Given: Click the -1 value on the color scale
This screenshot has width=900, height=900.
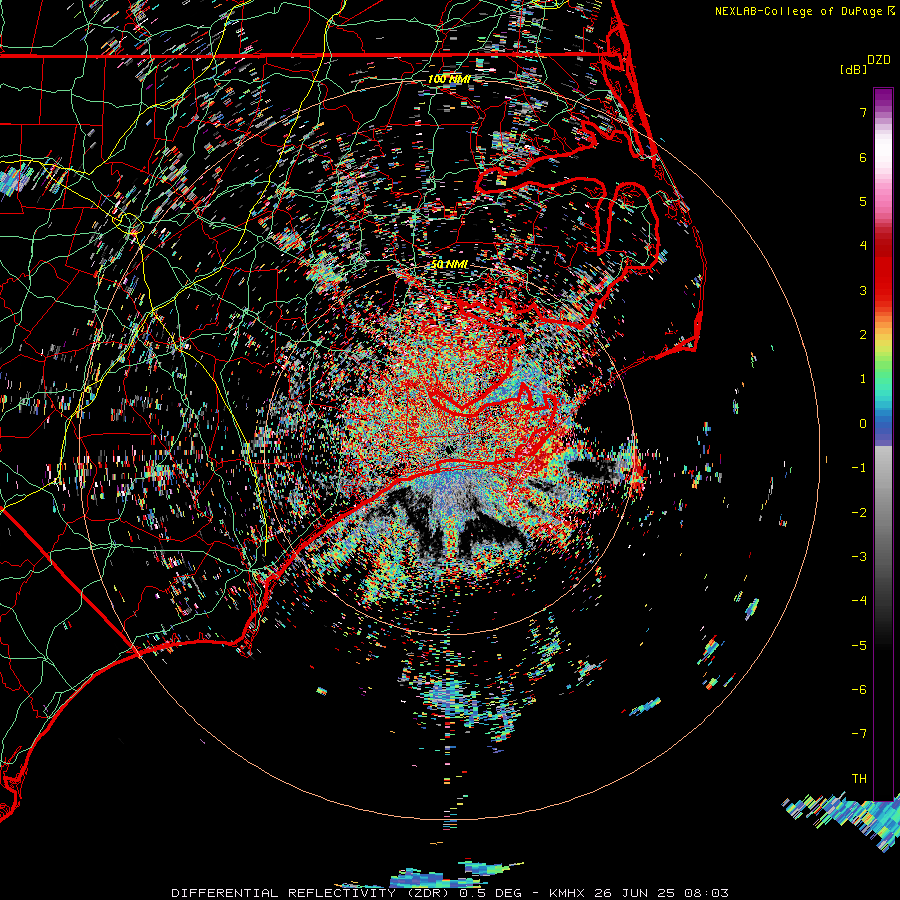Looking at the screenshot, I should pos(859,468).
